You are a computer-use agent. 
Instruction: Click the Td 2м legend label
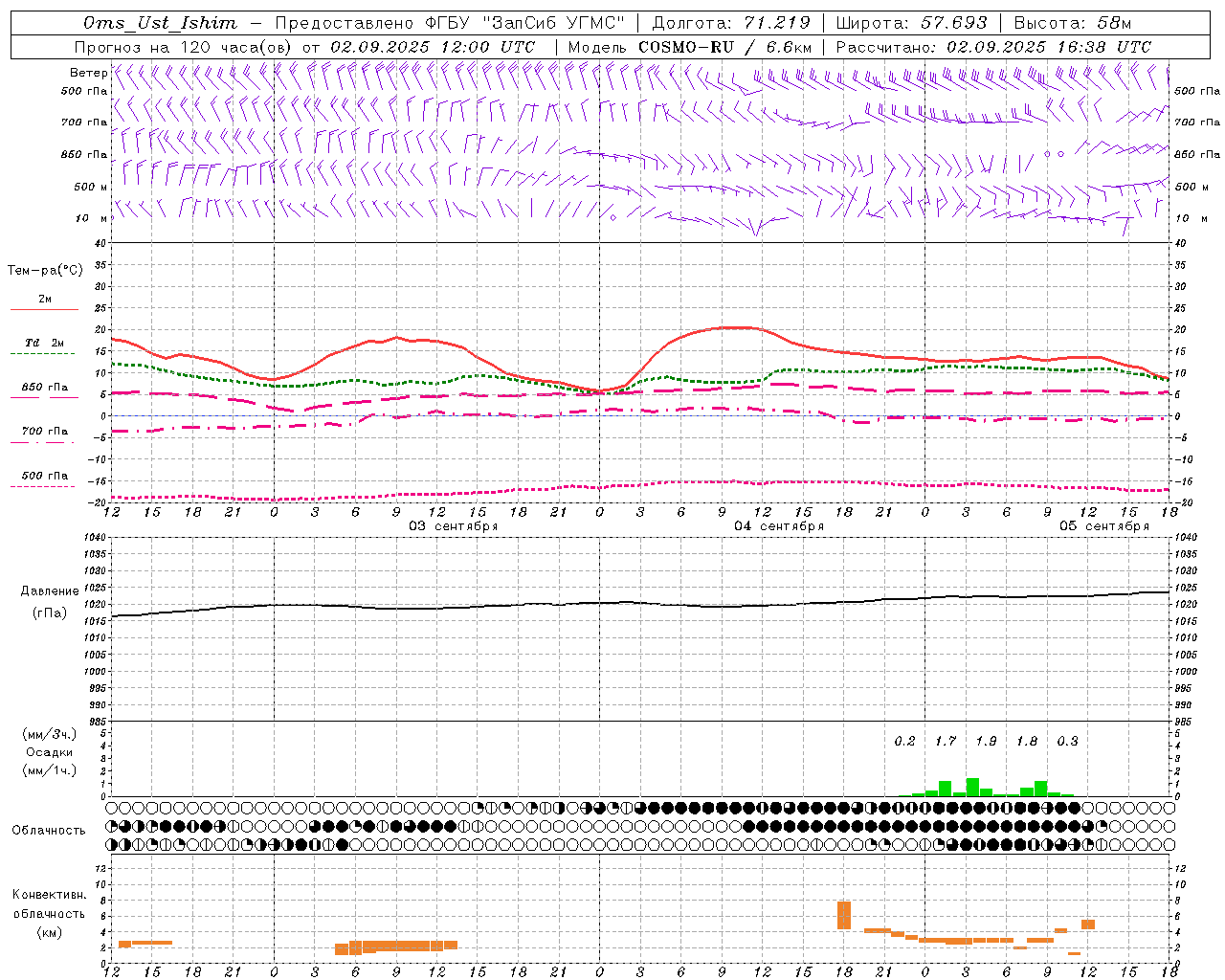click(x=45, y=343)
